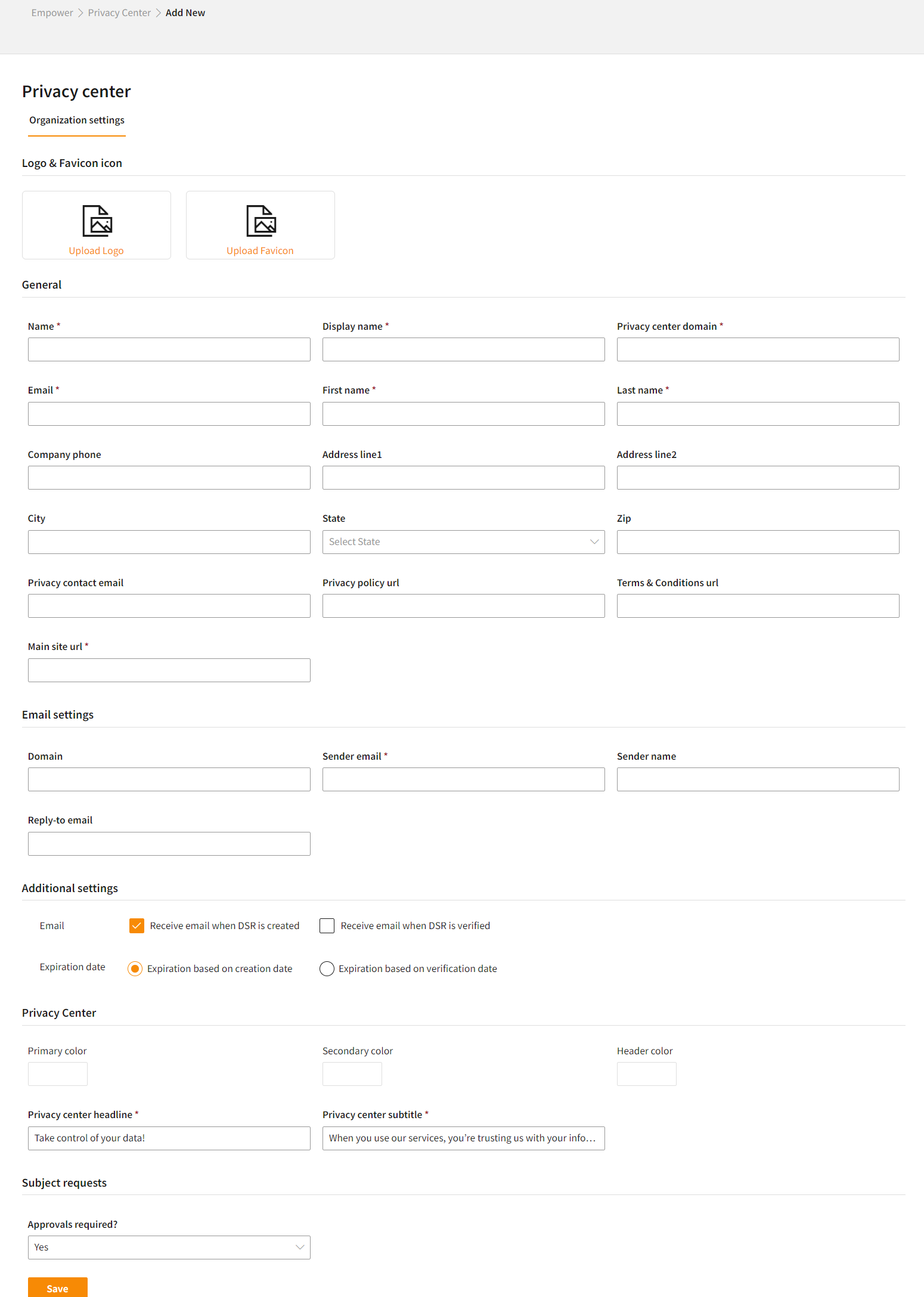Click the Add New breadcrumb
Screen dimensions: 924x1297
click(185, 13)
